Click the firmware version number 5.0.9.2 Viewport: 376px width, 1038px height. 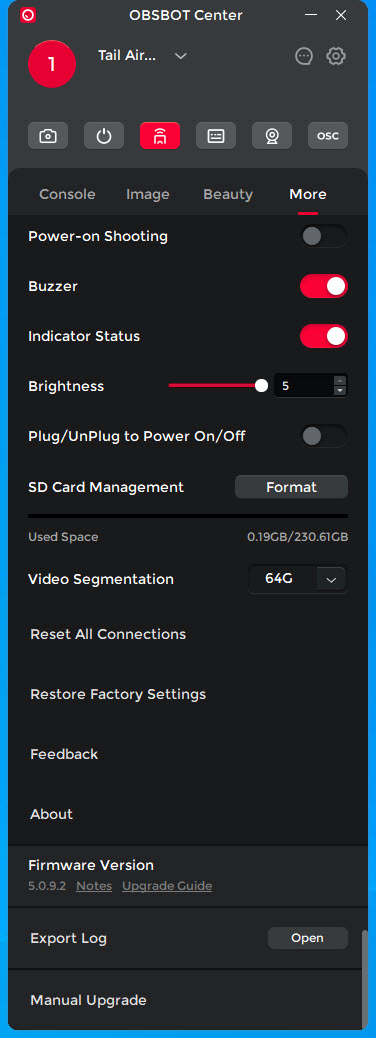click(47, 886)
